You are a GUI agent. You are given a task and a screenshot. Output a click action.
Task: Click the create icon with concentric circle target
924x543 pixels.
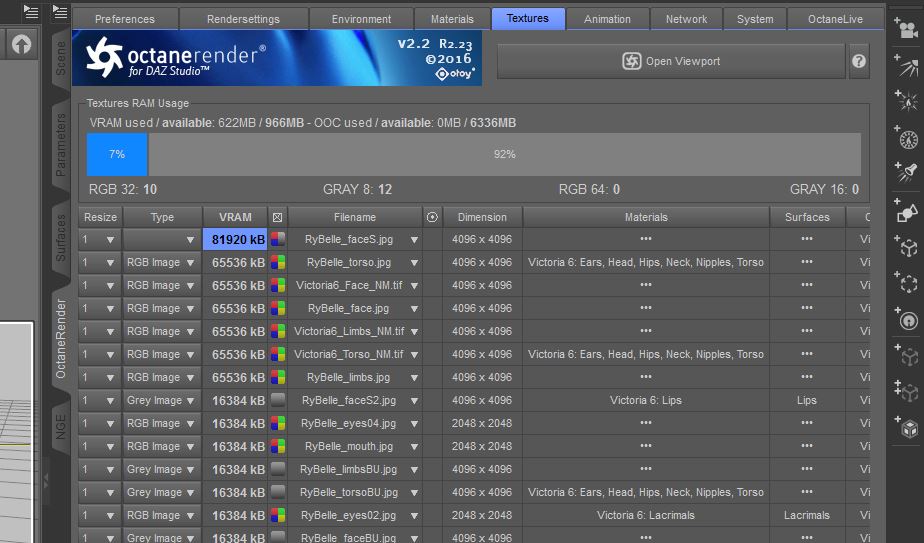click(906, 319)
